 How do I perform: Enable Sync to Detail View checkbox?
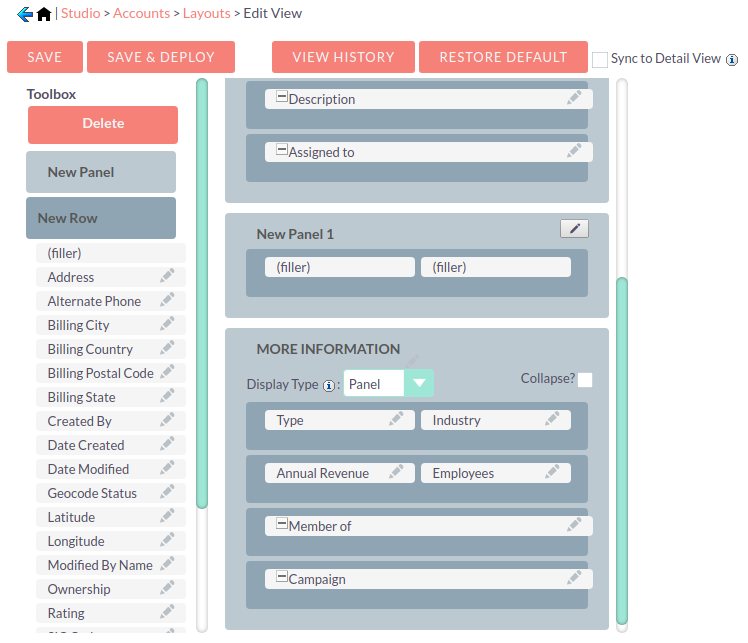tap(600, 60)
